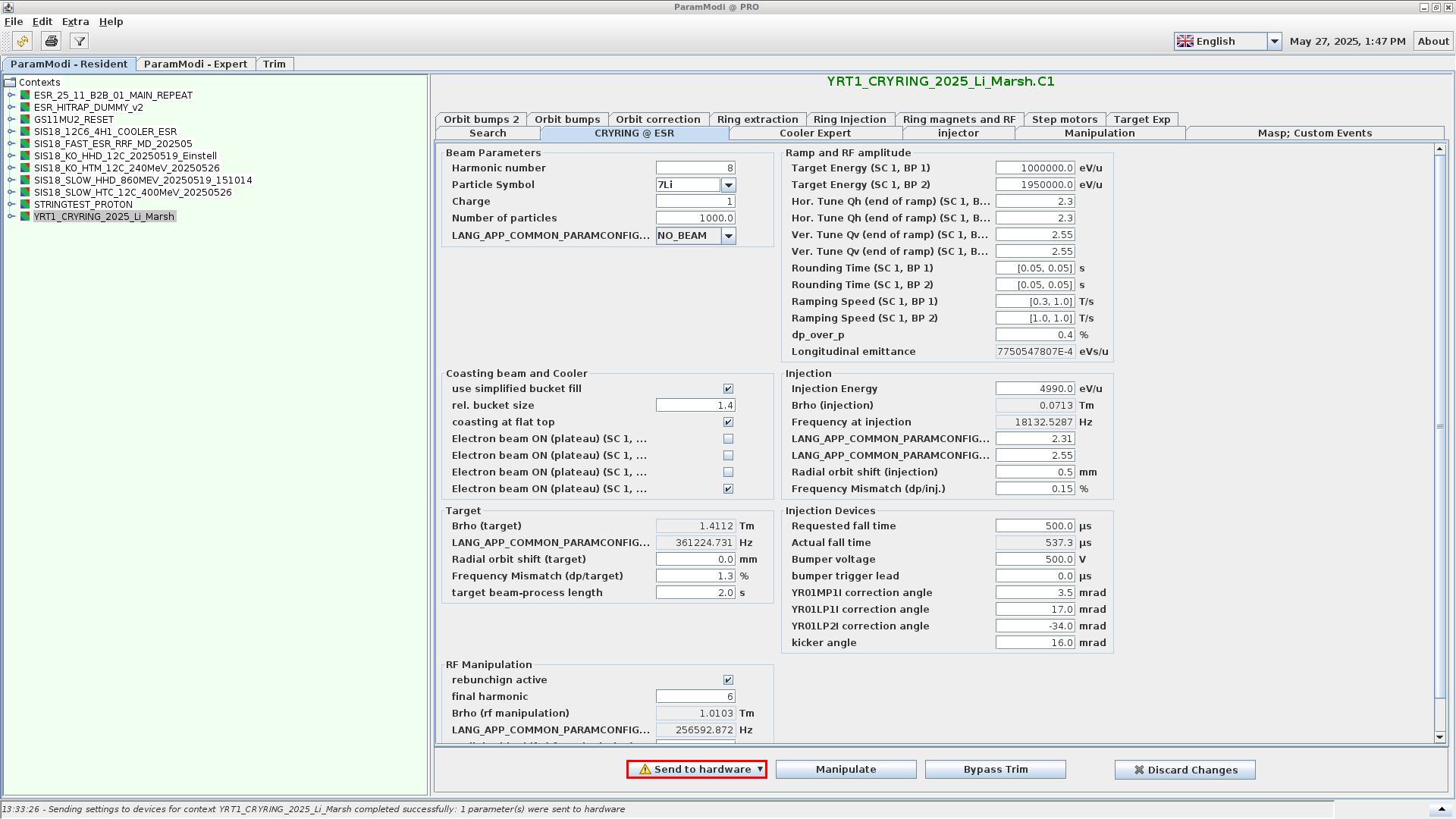Open the NO_BEAM dropdown arrow

pos(729,236)
